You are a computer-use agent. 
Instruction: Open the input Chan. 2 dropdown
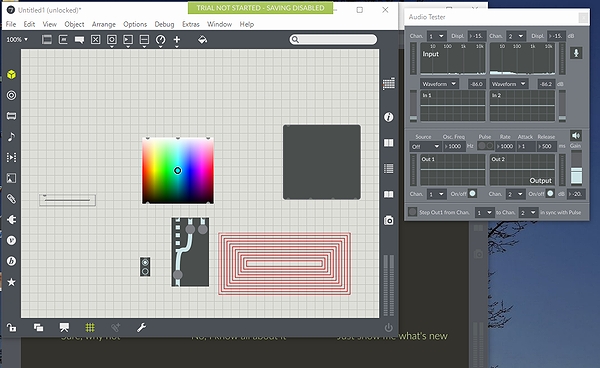[x=515, y=36]
